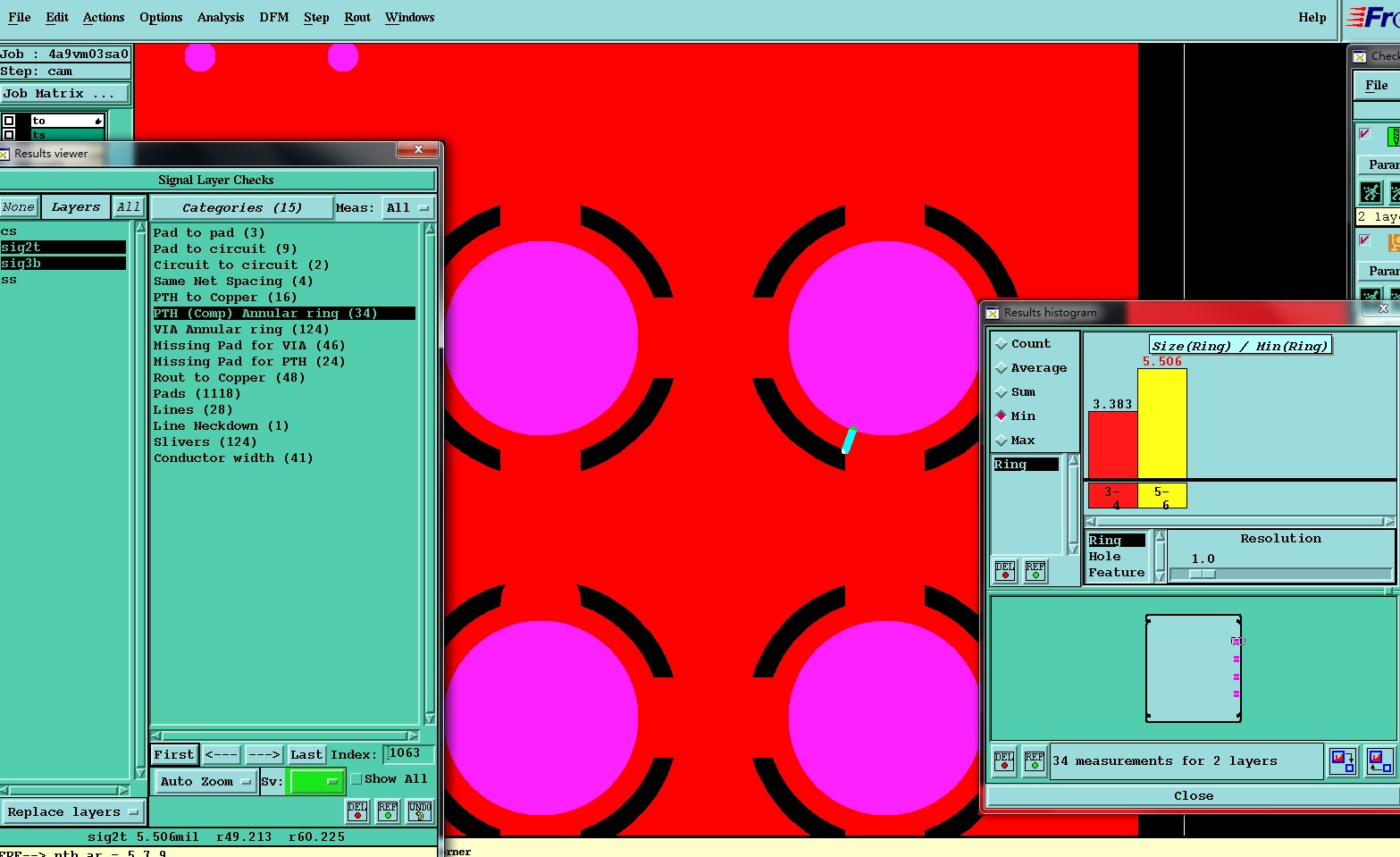Open Auto Zoom dropdown

click(205, 781)
